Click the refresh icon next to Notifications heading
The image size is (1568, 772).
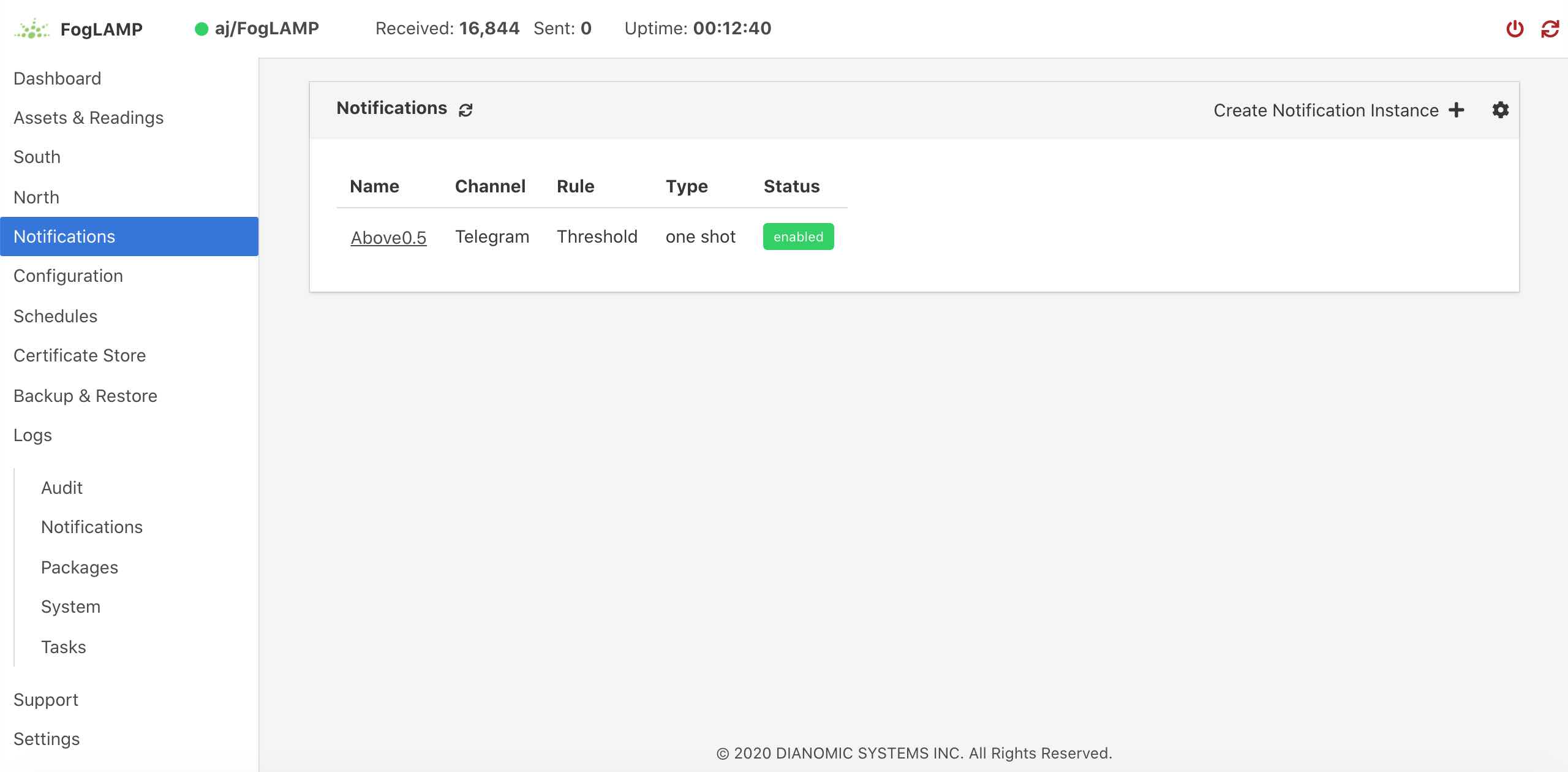pyautogui.click(x=466, y=109)
